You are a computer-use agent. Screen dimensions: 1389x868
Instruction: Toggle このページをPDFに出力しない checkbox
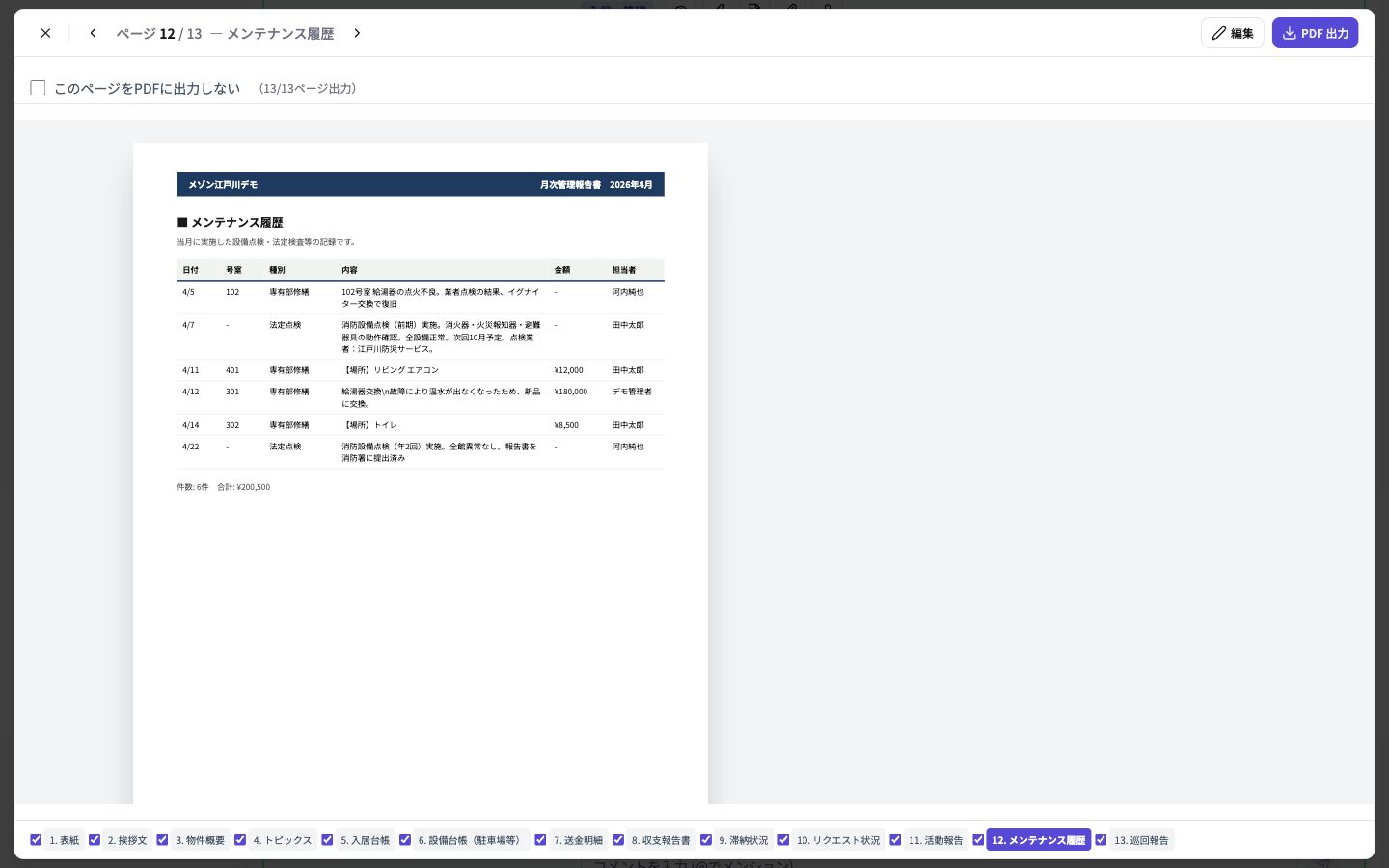[39, 88]
